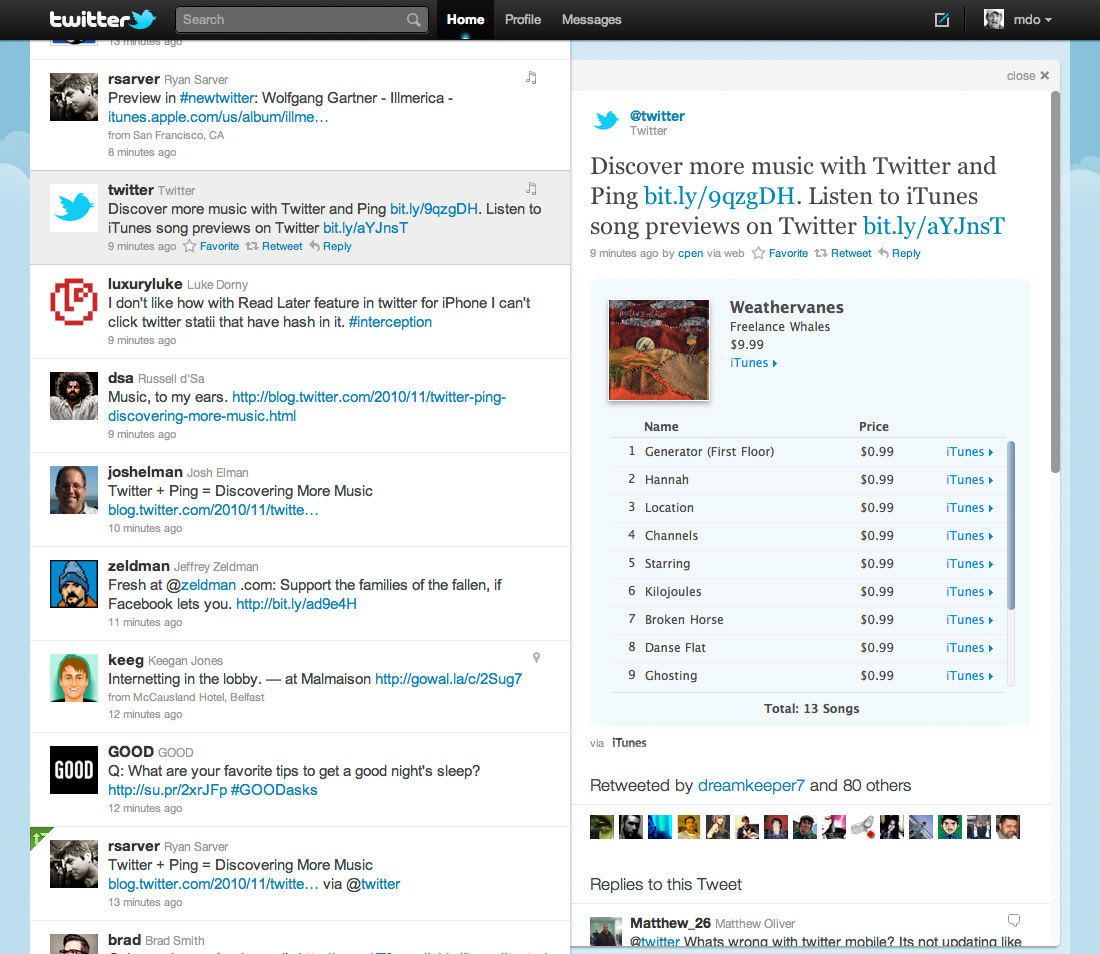Click the location pin on keeg's tweet

[x=536, y=657]
